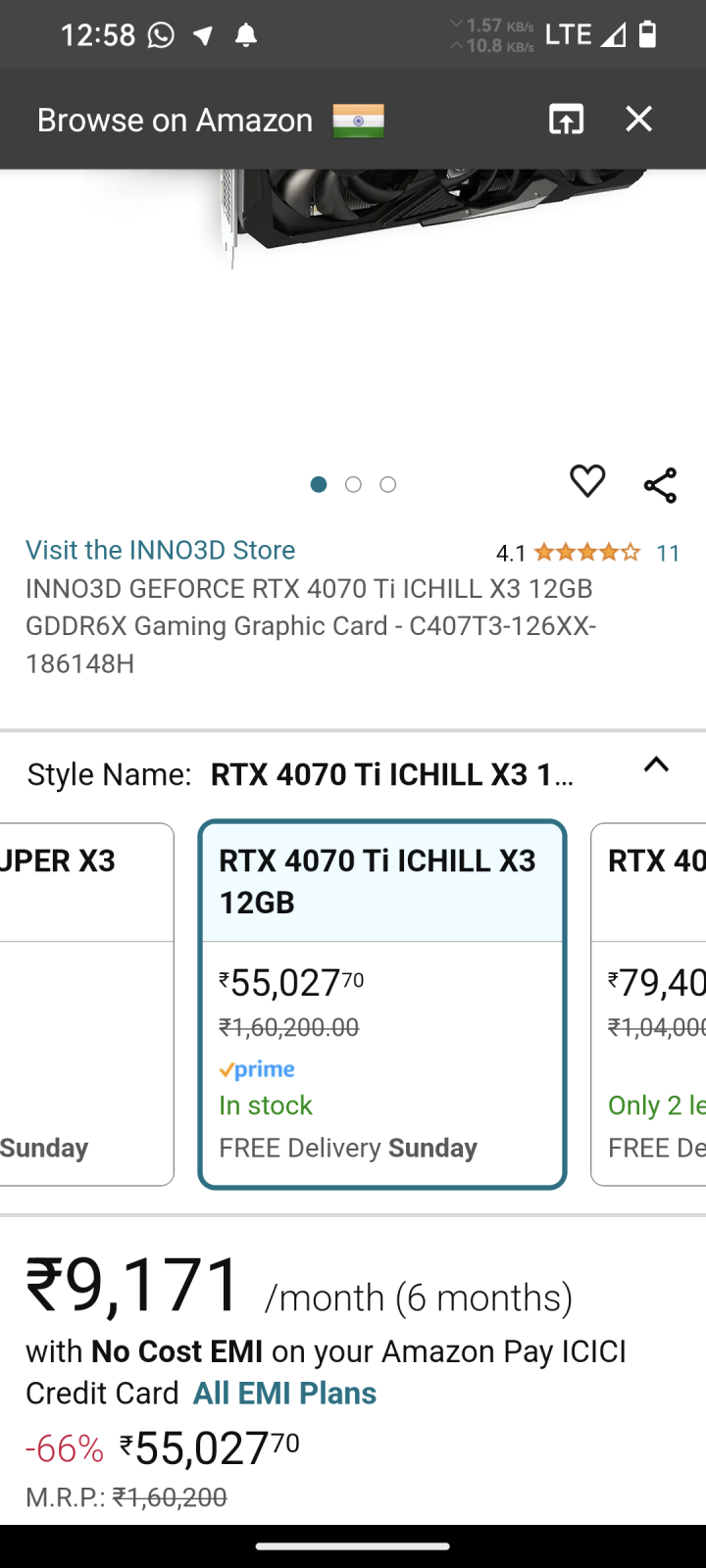
Task: Open All EMI Plans link
Action: (x=284, y=1393)
